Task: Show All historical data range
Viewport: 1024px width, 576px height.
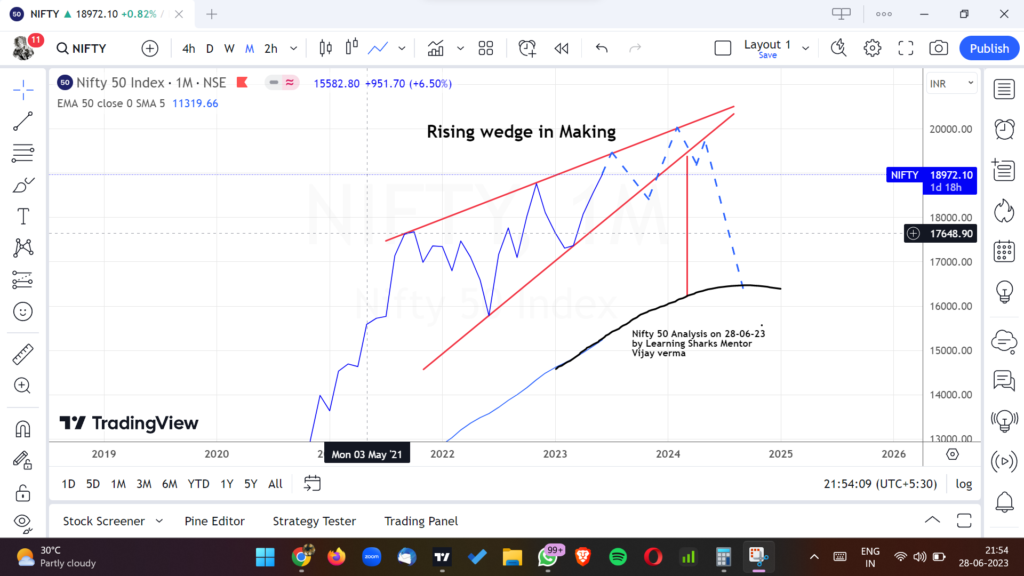Action: pyautogui.click(x=275, y=484)
